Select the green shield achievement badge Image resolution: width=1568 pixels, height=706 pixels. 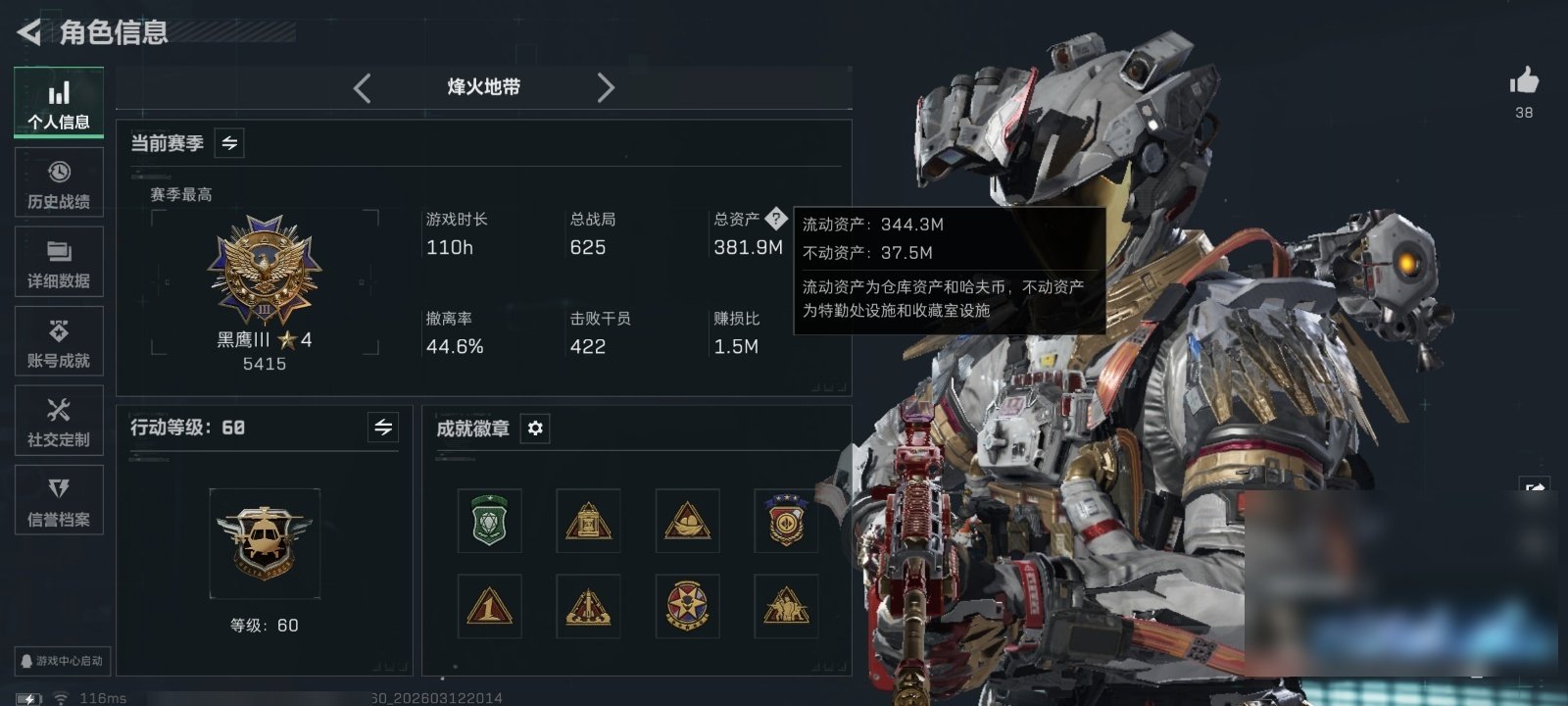point(490,521)
